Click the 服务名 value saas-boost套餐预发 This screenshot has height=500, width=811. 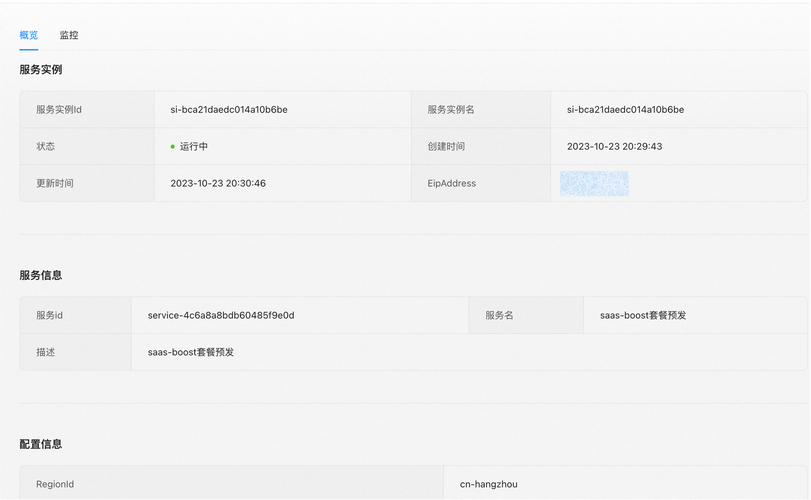643,315
